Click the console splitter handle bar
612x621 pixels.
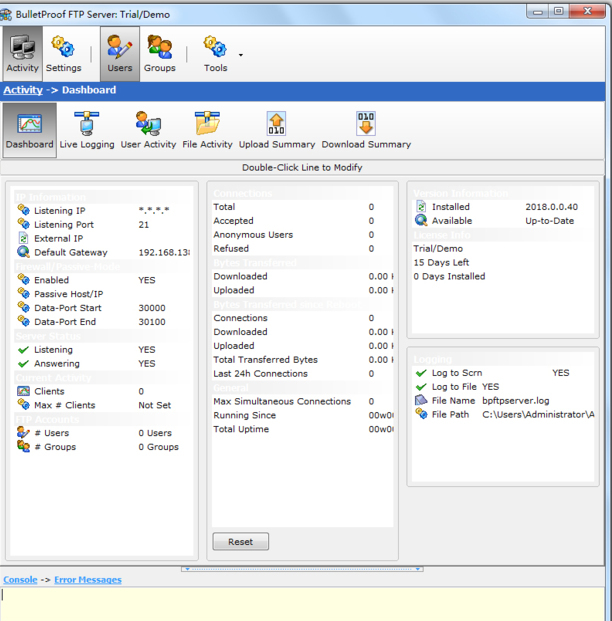pyautogui.click(x=302, y=569)
